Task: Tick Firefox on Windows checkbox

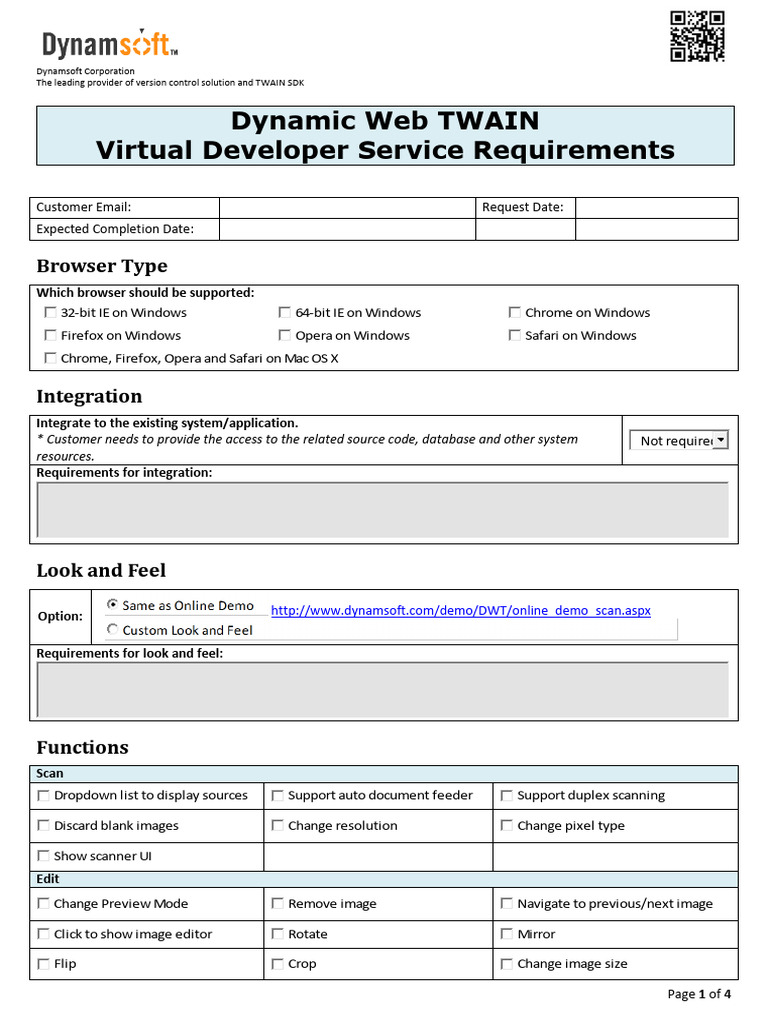Action: (50, 336)
